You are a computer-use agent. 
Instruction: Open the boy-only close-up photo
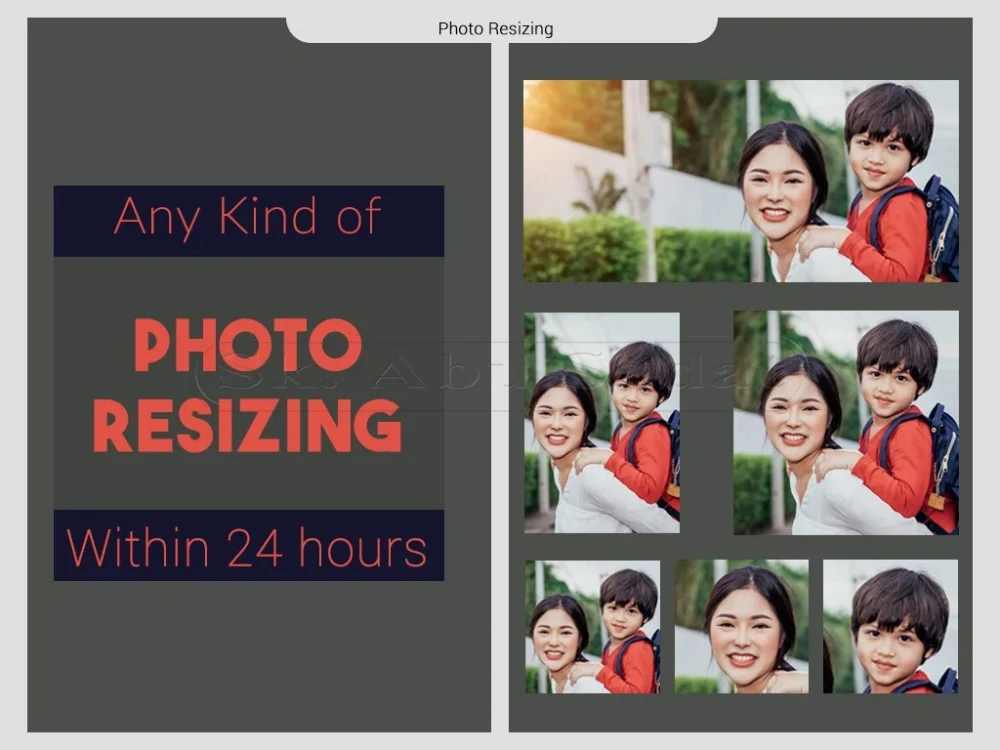click(x=890, y=626)
